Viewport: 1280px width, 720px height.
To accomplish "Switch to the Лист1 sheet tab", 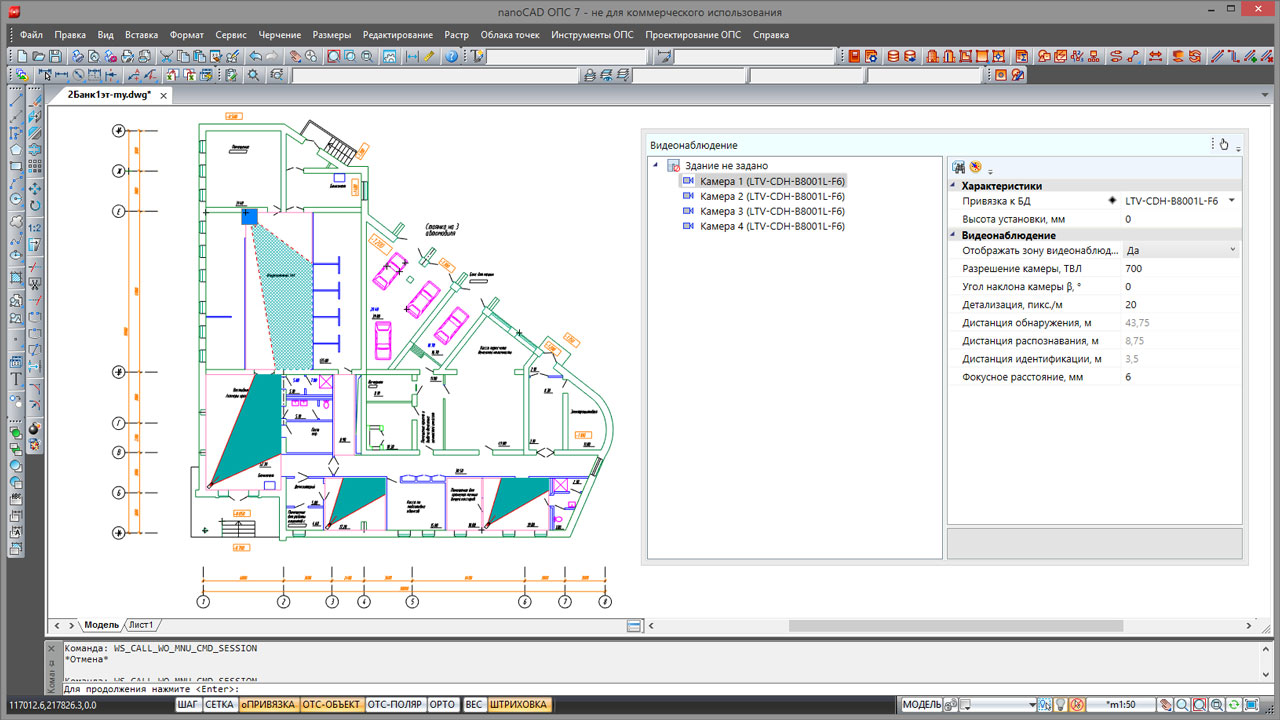I will click(141, 625).
